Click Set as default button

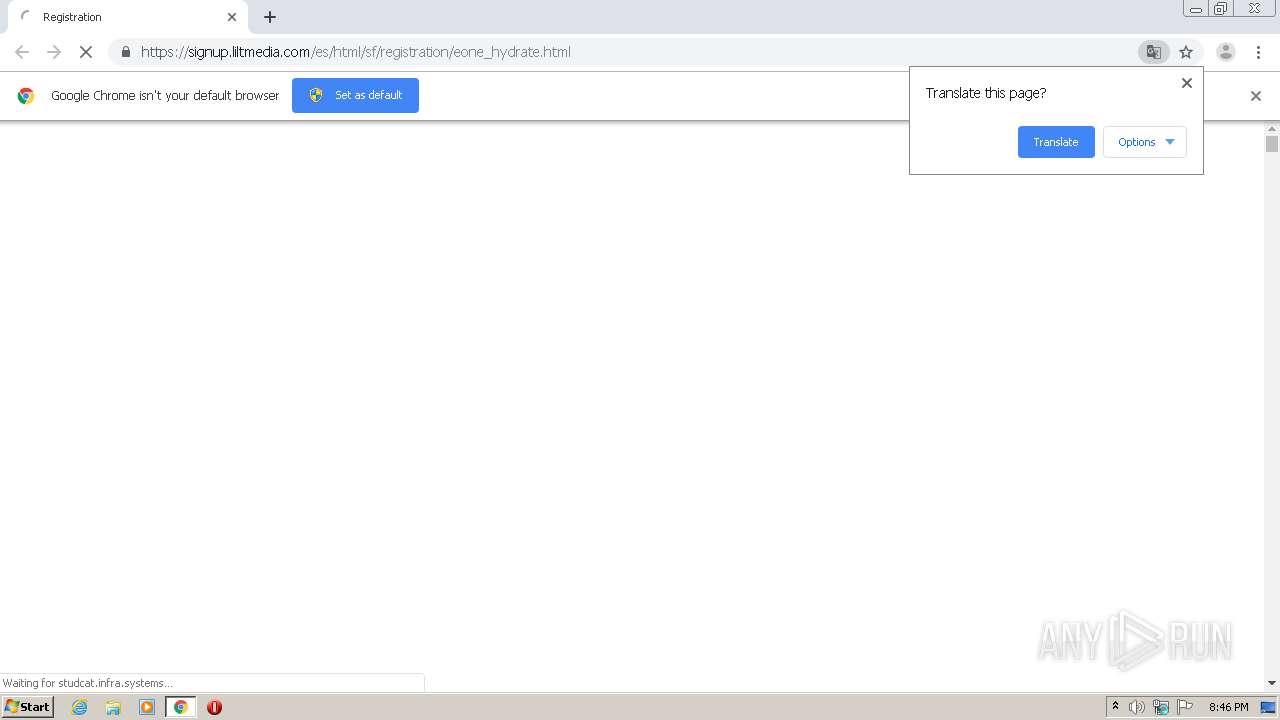(355, 95)
